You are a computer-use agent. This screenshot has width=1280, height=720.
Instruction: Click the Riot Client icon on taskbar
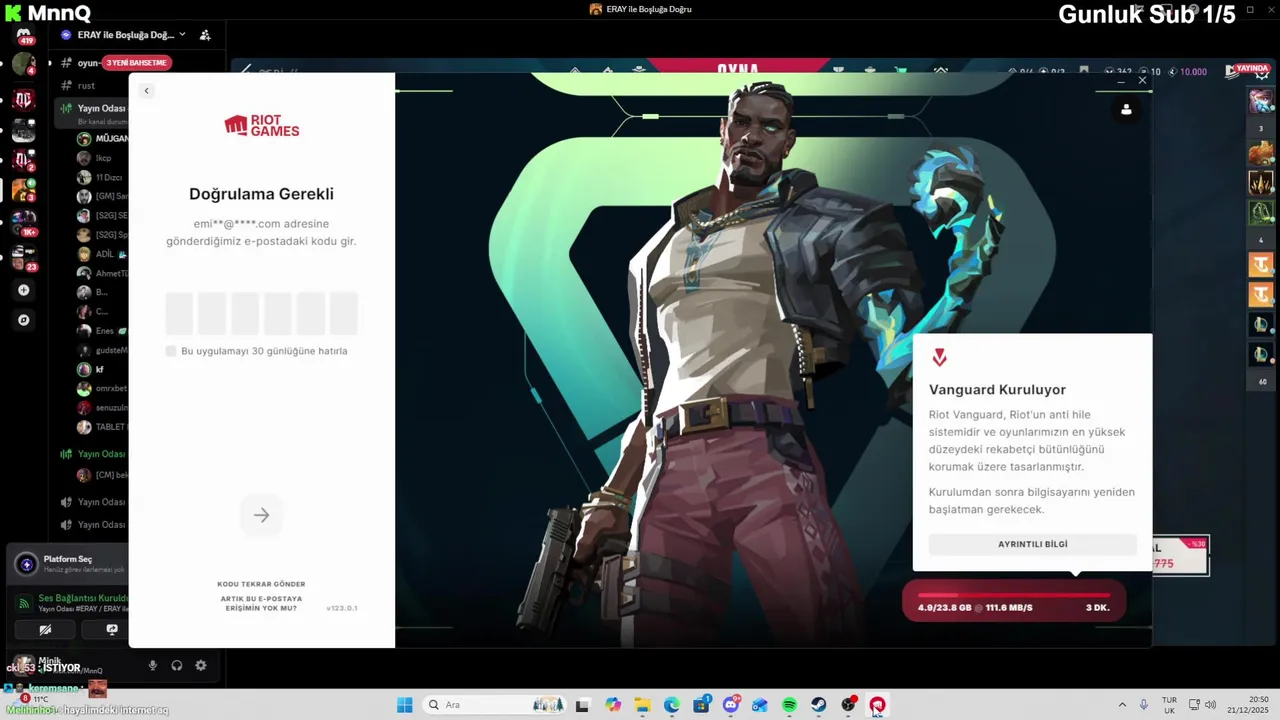point(877,705)
